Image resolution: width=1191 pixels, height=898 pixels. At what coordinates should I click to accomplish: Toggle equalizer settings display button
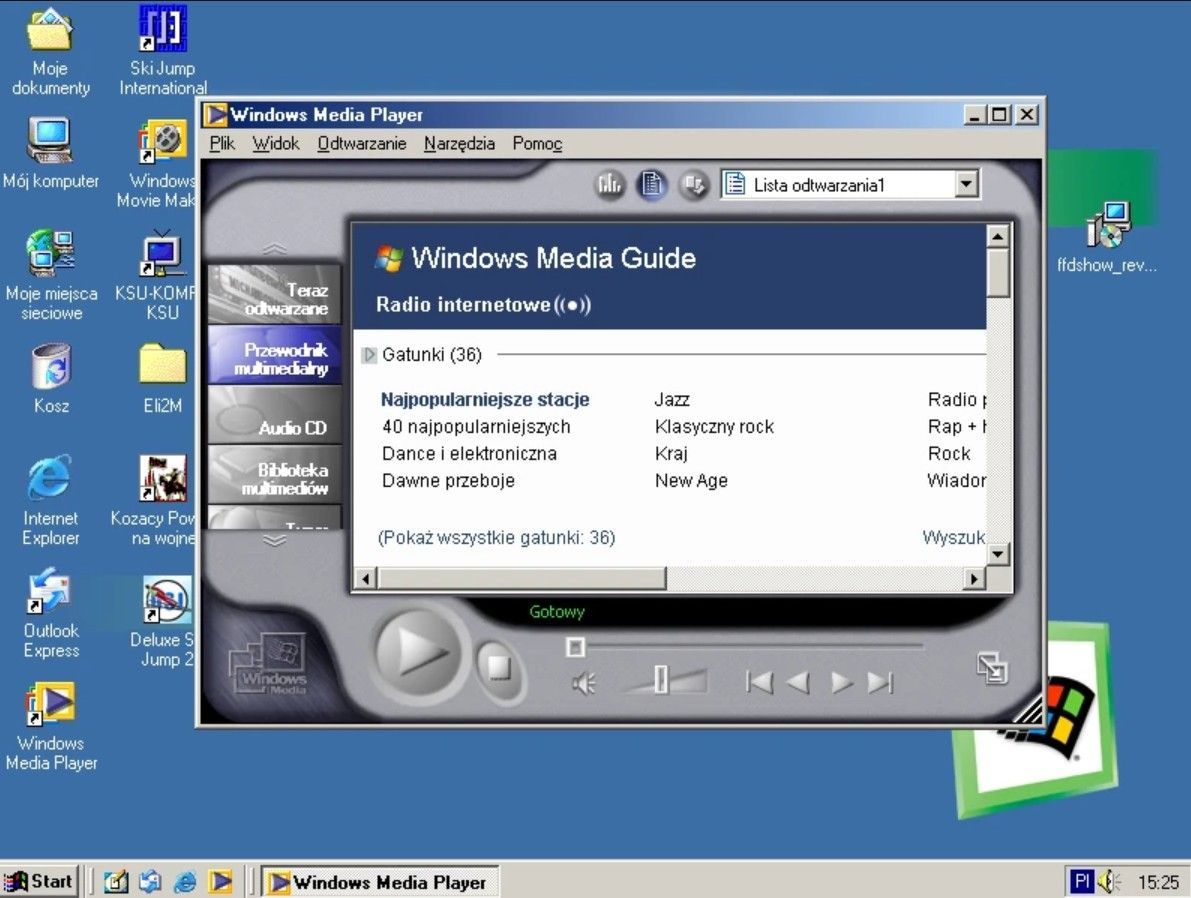coord(610,184)
